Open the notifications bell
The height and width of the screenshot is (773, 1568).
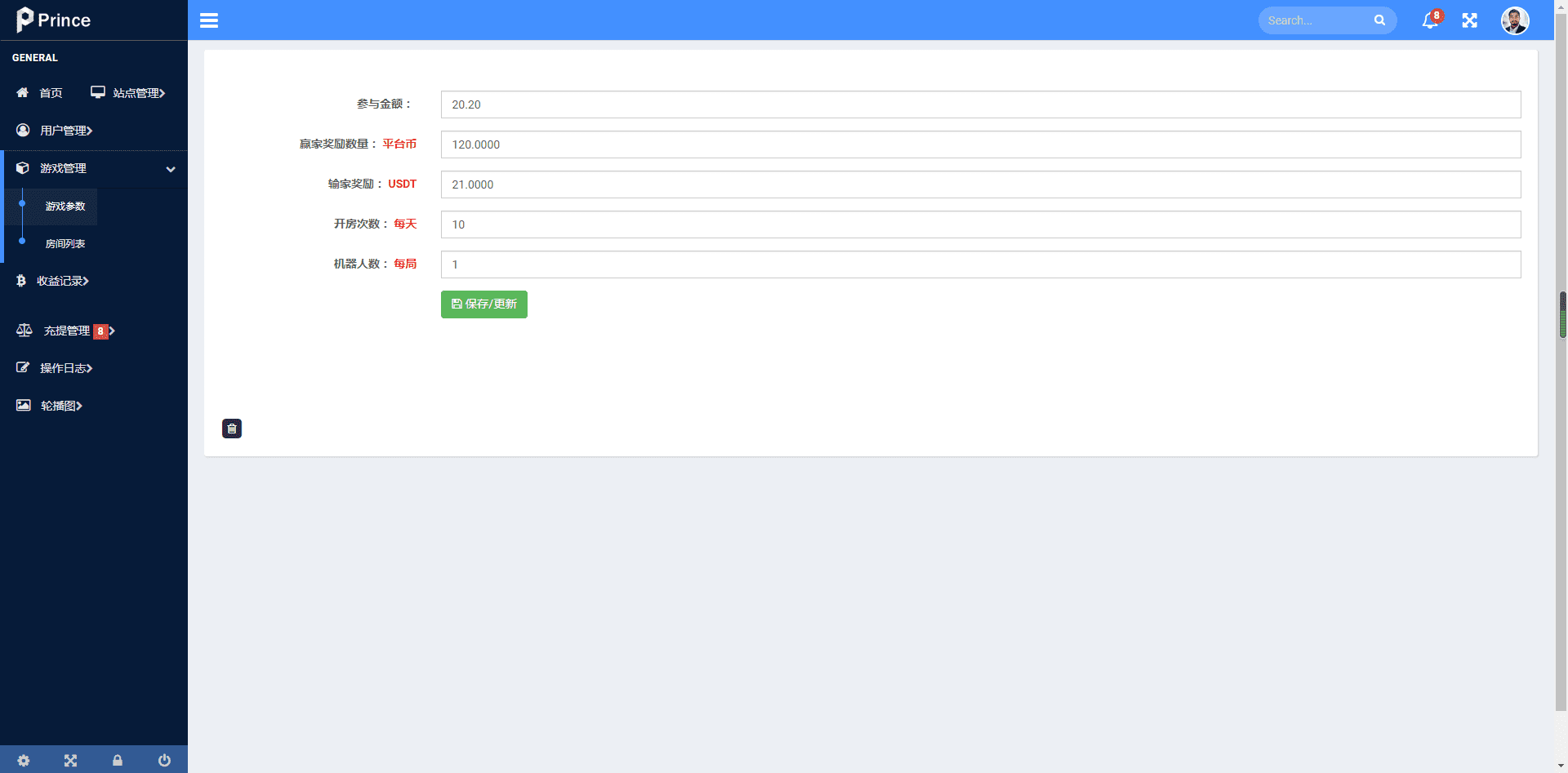pyautogui.click(x=1430, y=20)
